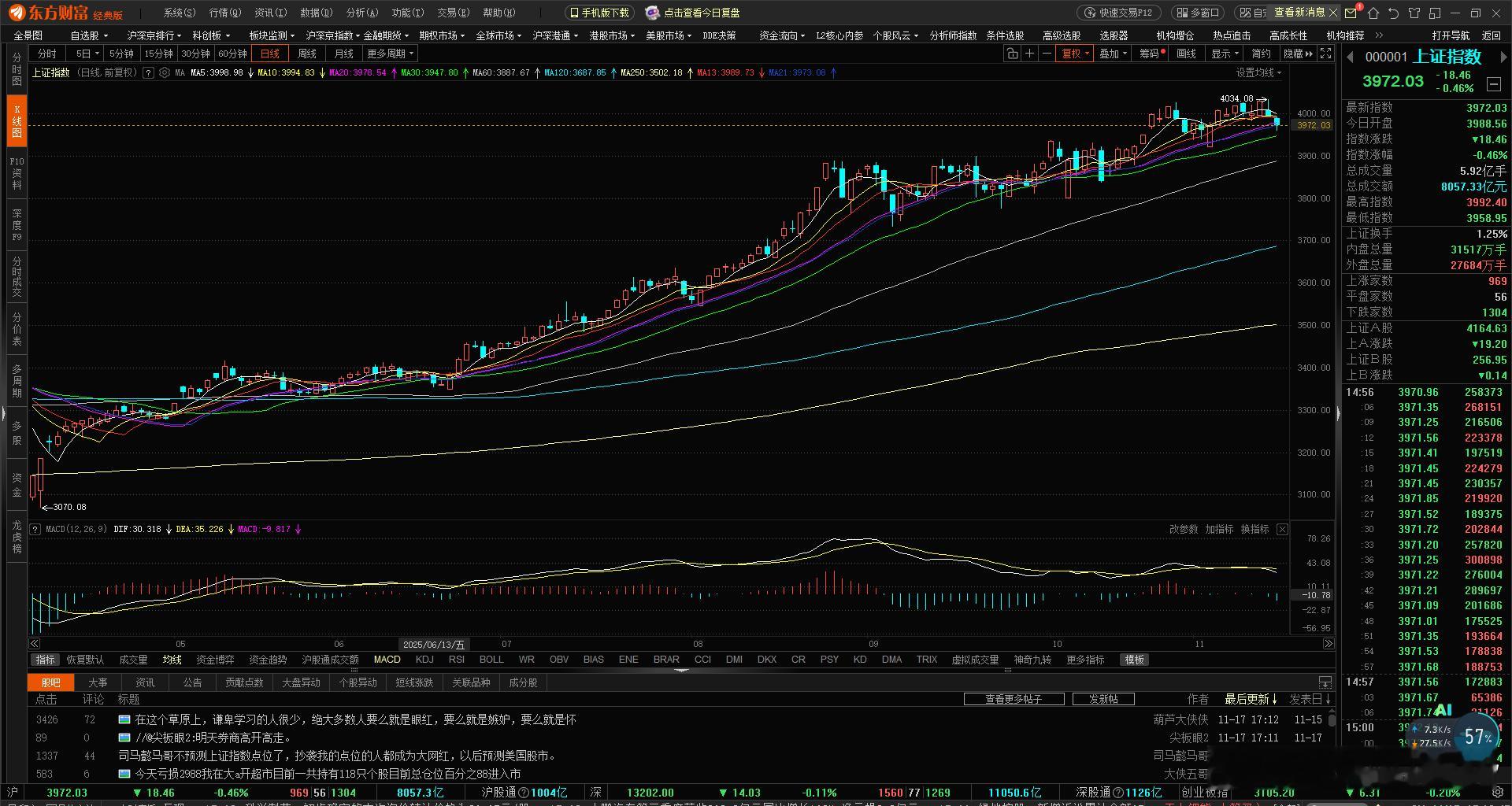Go to previous stock arrow
Image resolution: width=1512 pixels, height=806 pixels.
(x=1350, y=57)
